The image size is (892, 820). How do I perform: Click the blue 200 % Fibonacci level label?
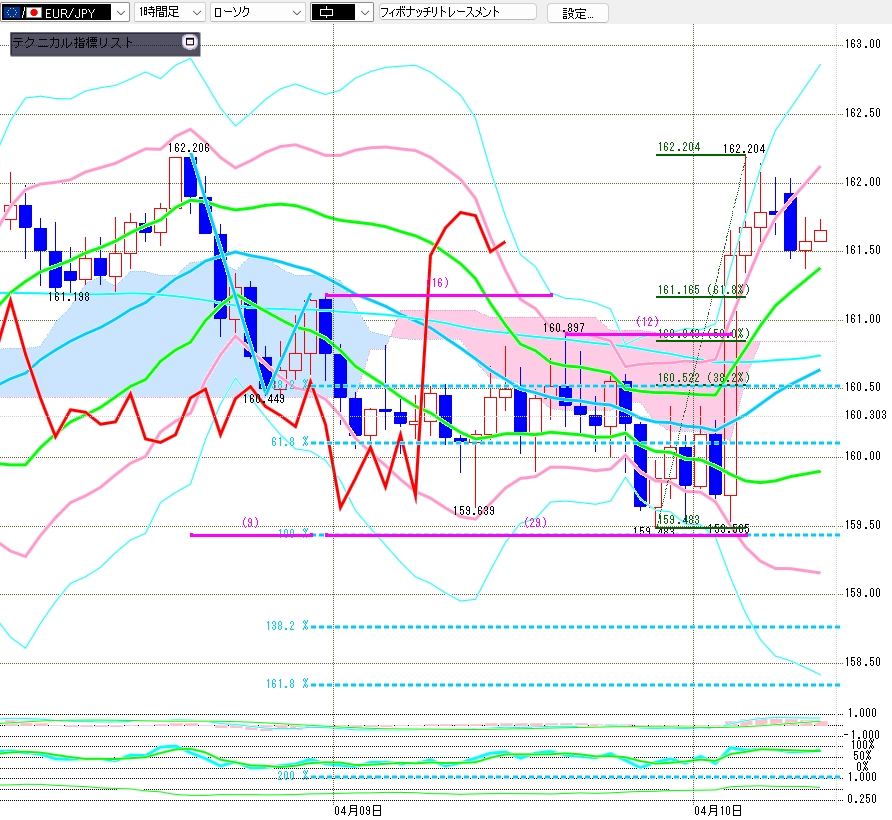[x=293, y=776]
